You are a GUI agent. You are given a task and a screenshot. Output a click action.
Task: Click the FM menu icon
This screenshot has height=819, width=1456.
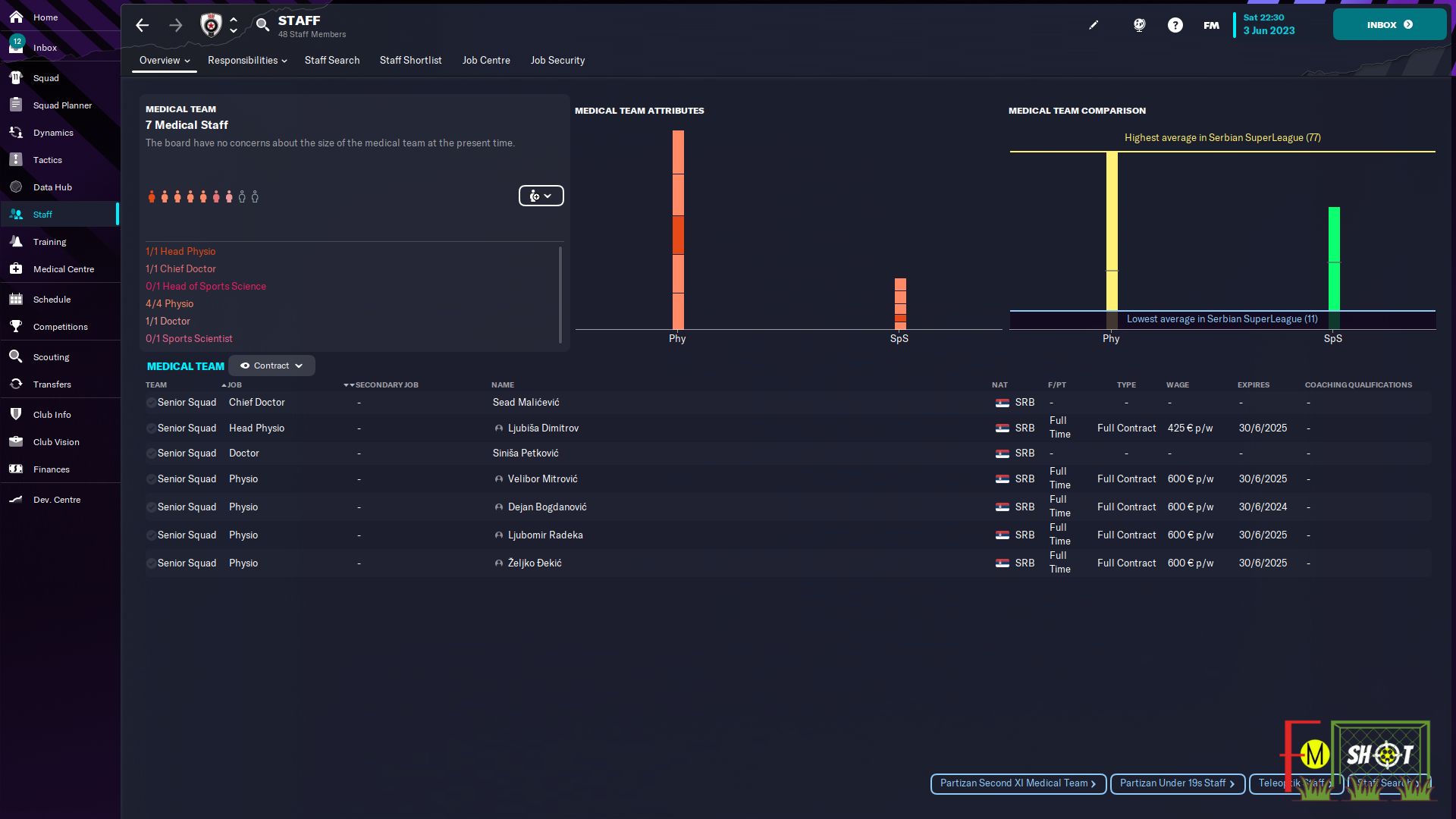pyautogui.click(x=1211, y=25)
